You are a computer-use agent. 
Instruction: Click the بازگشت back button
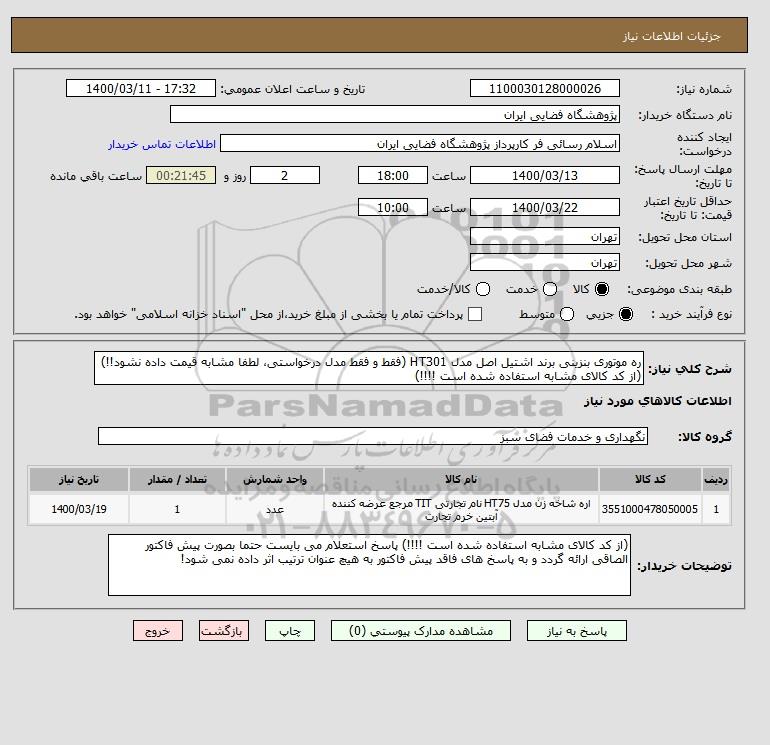click(x=224, y=631)
